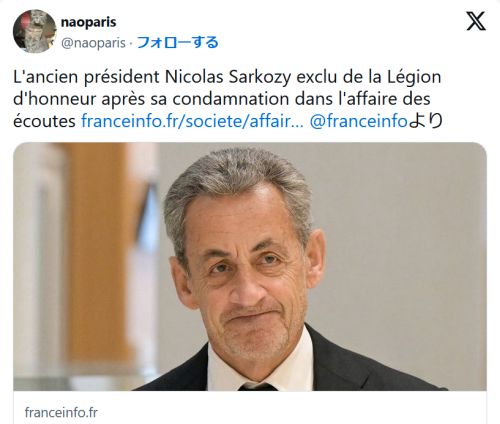Open the naoparis display name
This screenshot has height=424, width=500.
point(89,22)
